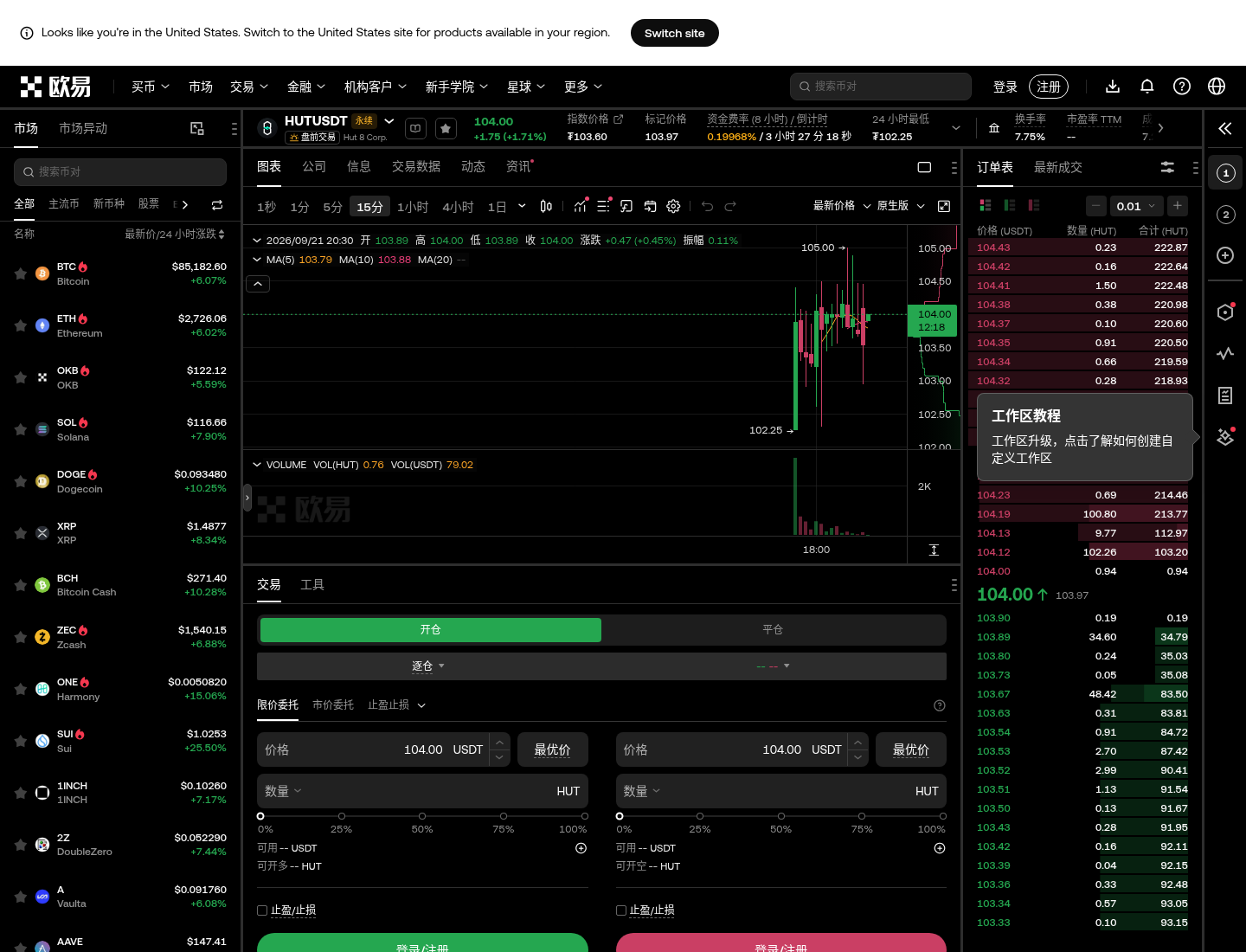The width and height of the screenshot is (1246, 952).
Task: Select workspace 1 in right sidebar
Action: (1225, 173)
